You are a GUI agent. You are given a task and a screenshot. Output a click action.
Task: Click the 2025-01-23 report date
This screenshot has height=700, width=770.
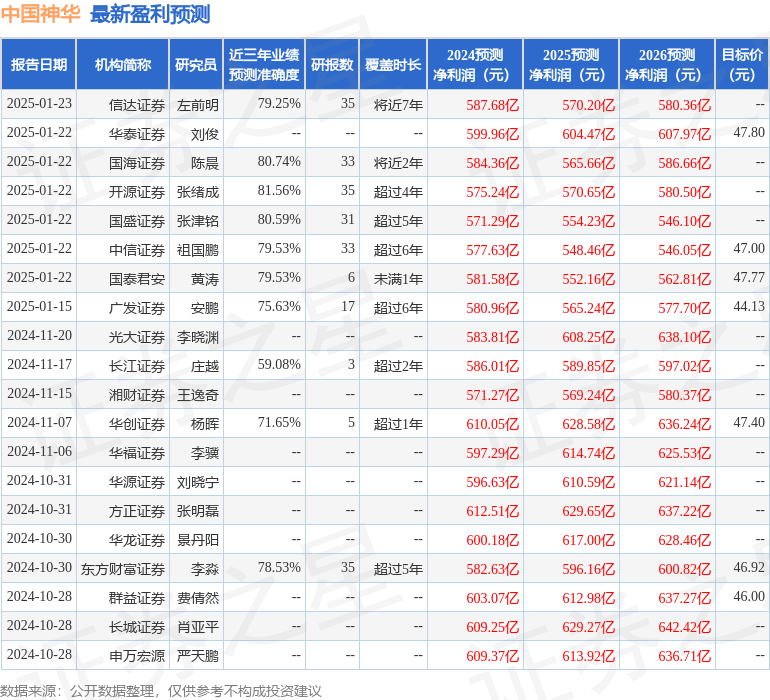coord(39,104)
